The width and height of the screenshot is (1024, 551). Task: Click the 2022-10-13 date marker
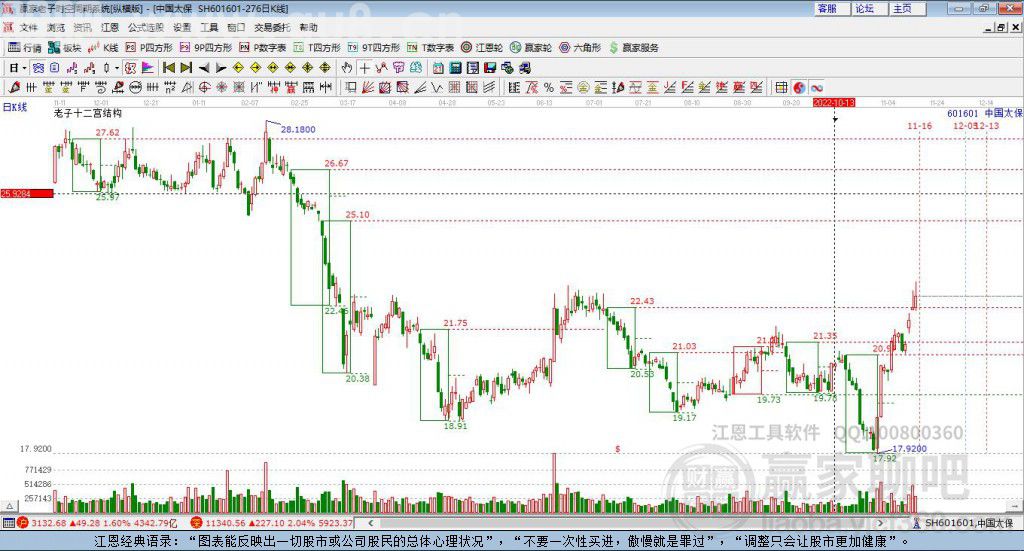(834, 102)
